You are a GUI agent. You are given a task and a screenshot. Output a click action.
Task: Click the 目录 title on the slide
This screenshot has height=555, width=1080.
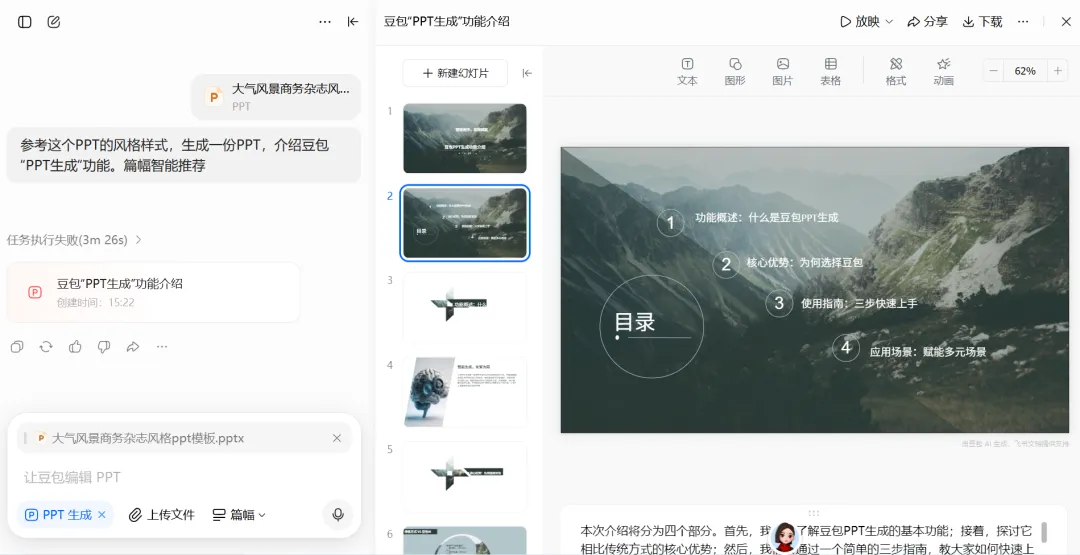click(x=635, y=322)
